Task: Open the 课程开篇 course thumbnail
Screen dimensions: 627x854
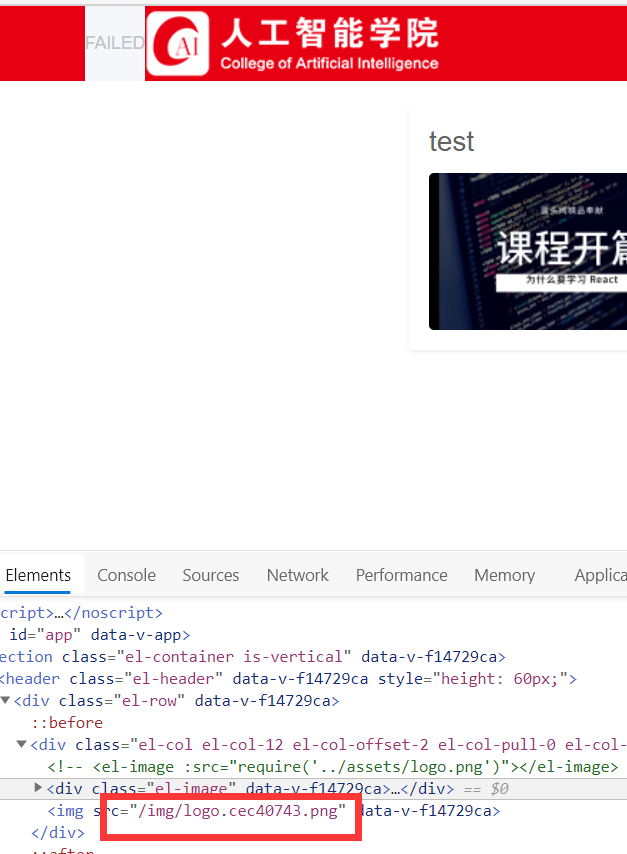Action: click(x=528, y=251)
